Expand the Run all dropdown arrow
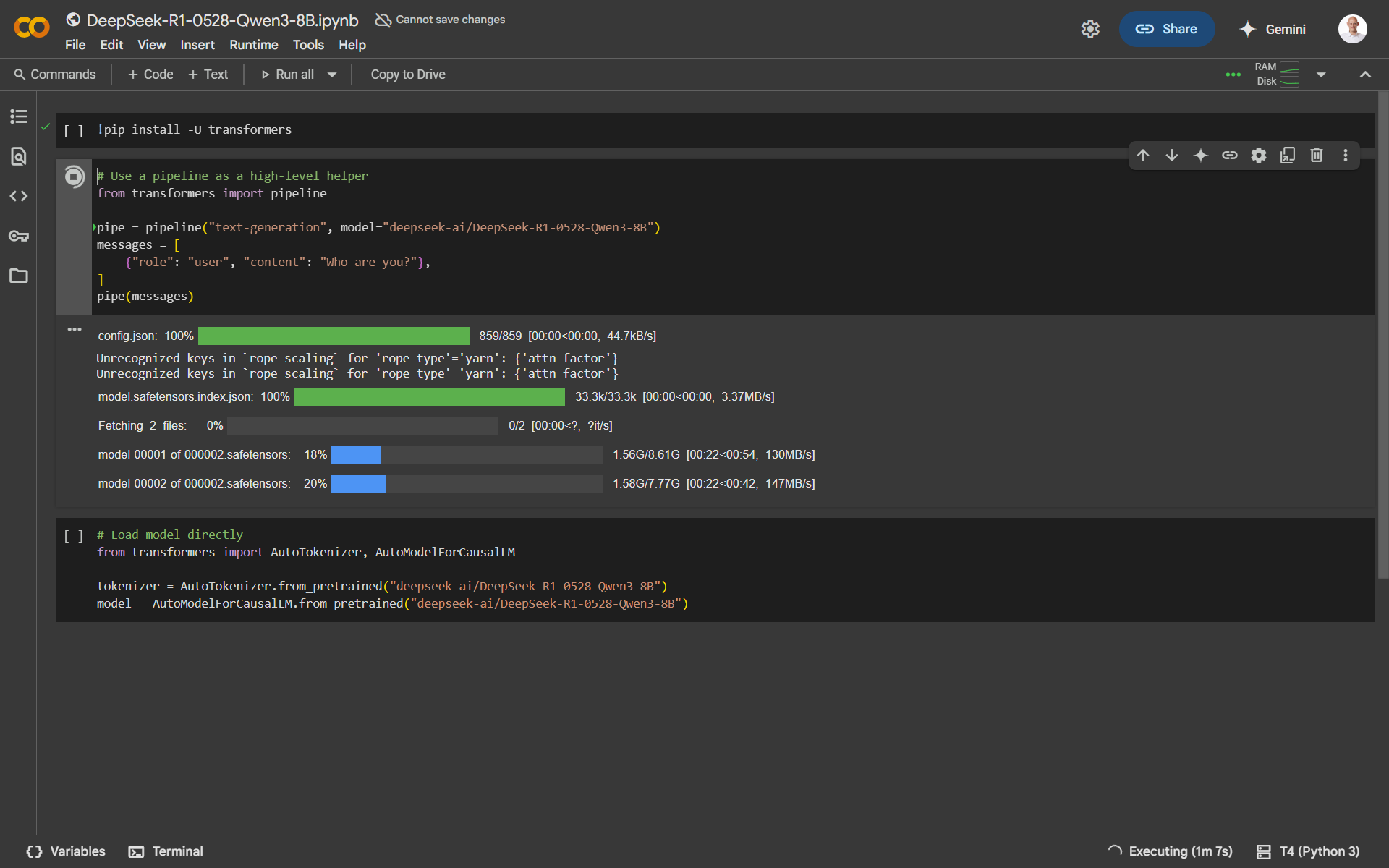Viewport: 1389px width, 868px height. (332, 75)
